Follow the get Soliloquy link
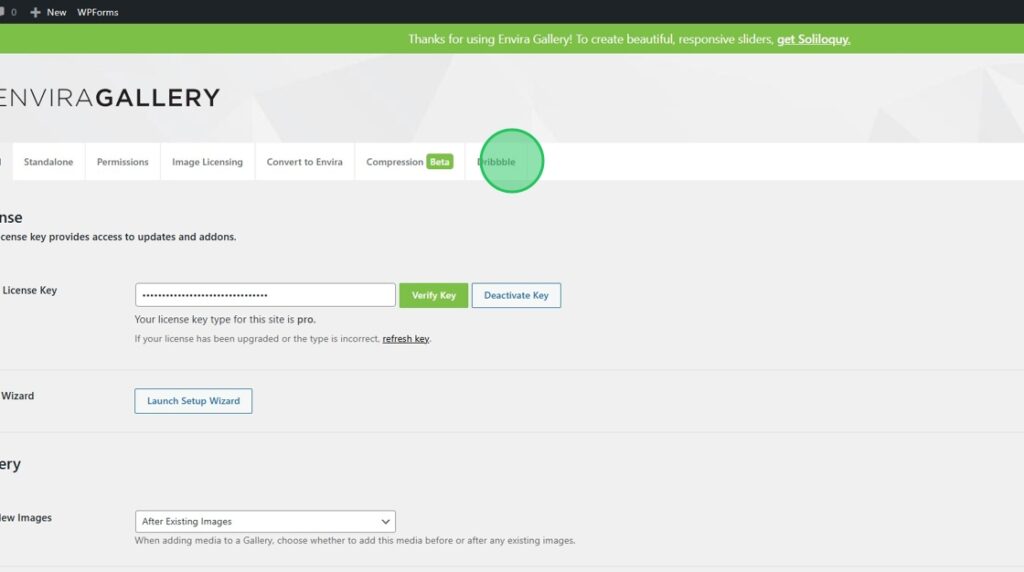Viewport: 1024px width, 572px height. click(x=813, y=39)
